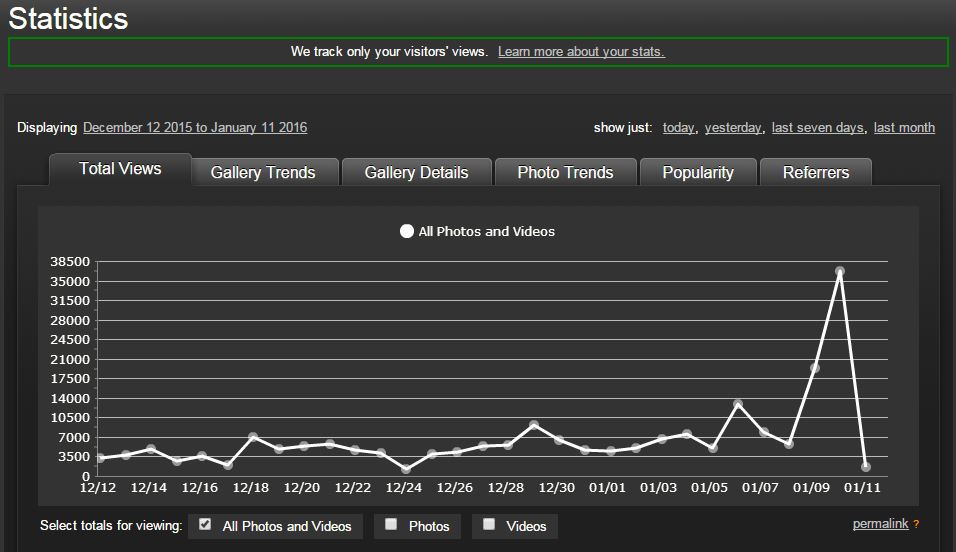Show stats for last seven days

[x=817, y=127]
